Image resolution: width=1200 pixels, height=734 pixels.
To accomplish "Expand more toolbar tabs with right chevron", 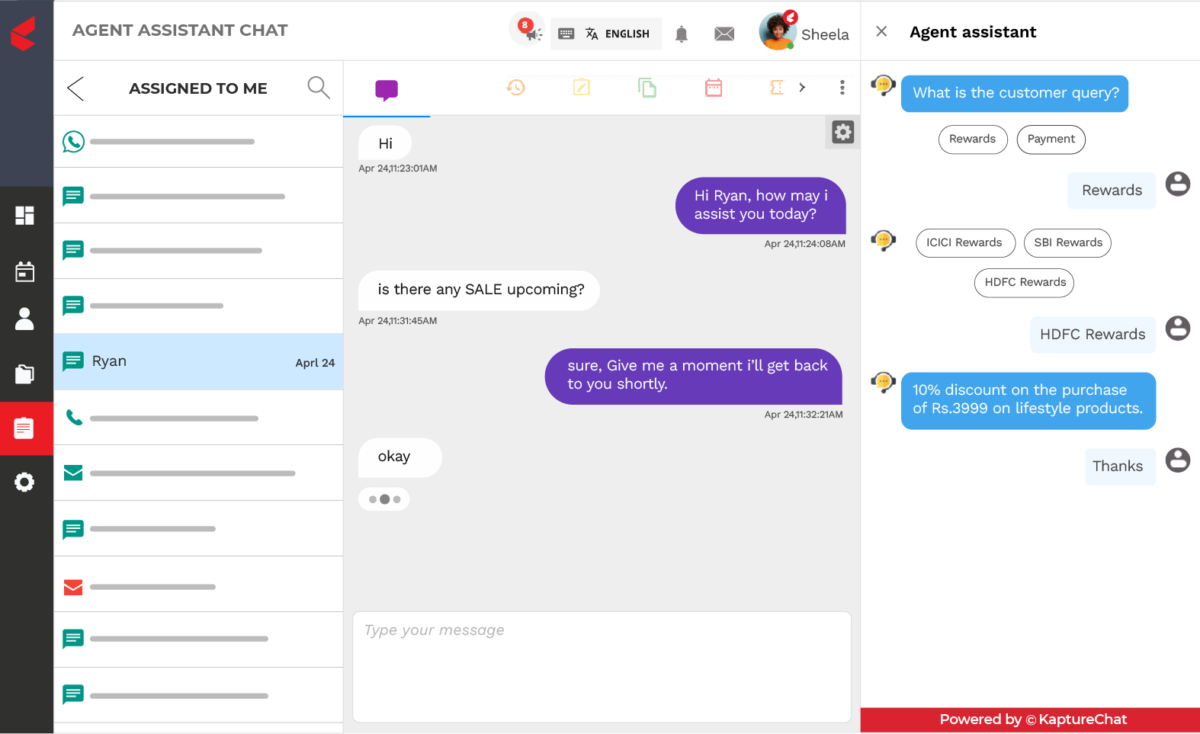I will 802,88.
